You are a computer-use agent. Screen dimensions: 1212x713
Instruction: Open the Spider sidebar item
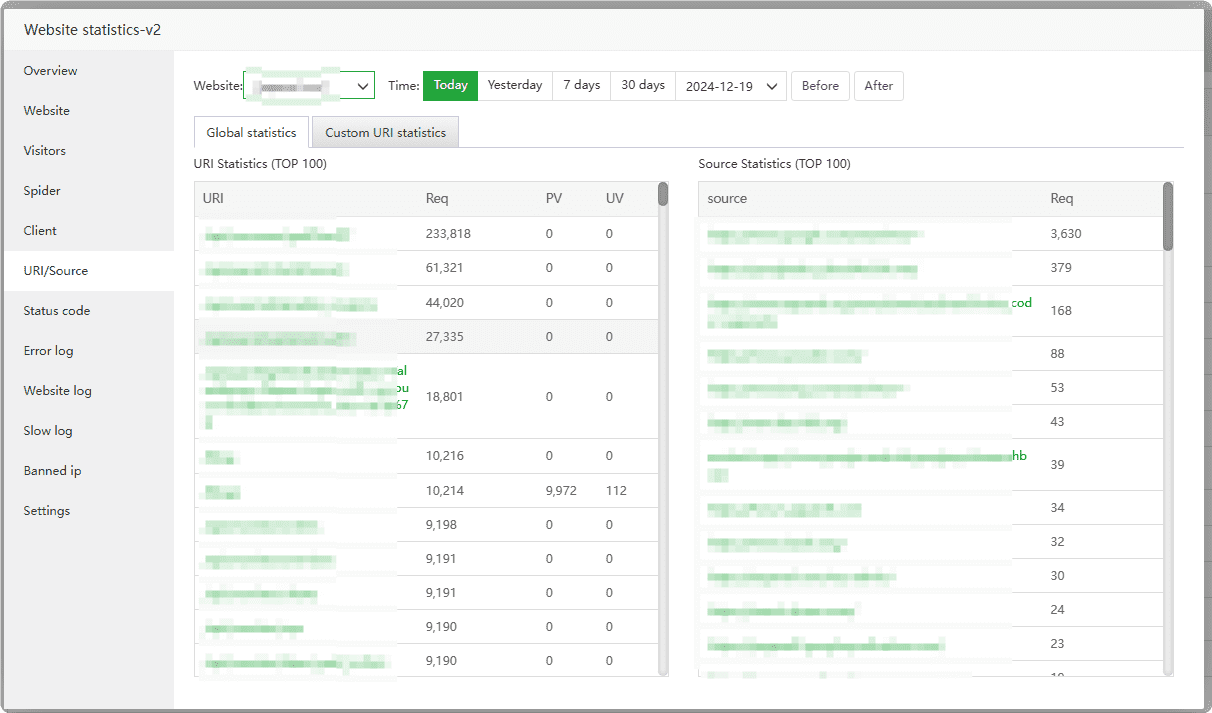click(x=42, y=191)
